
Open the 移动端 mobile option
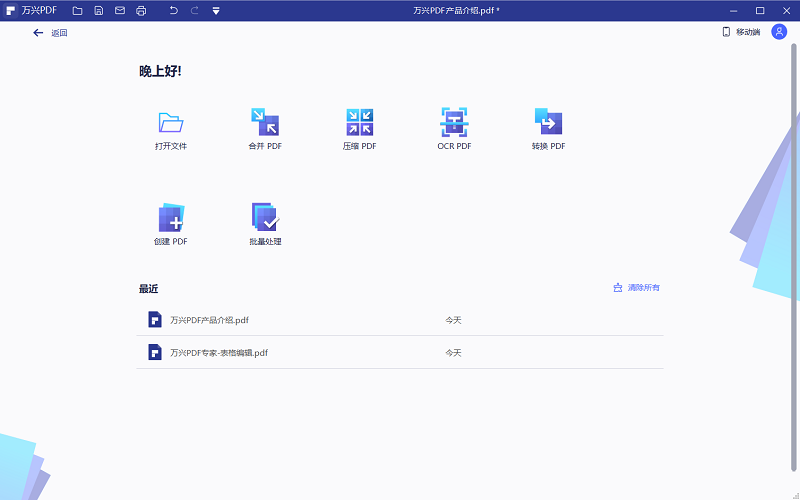tap(741, 32)
